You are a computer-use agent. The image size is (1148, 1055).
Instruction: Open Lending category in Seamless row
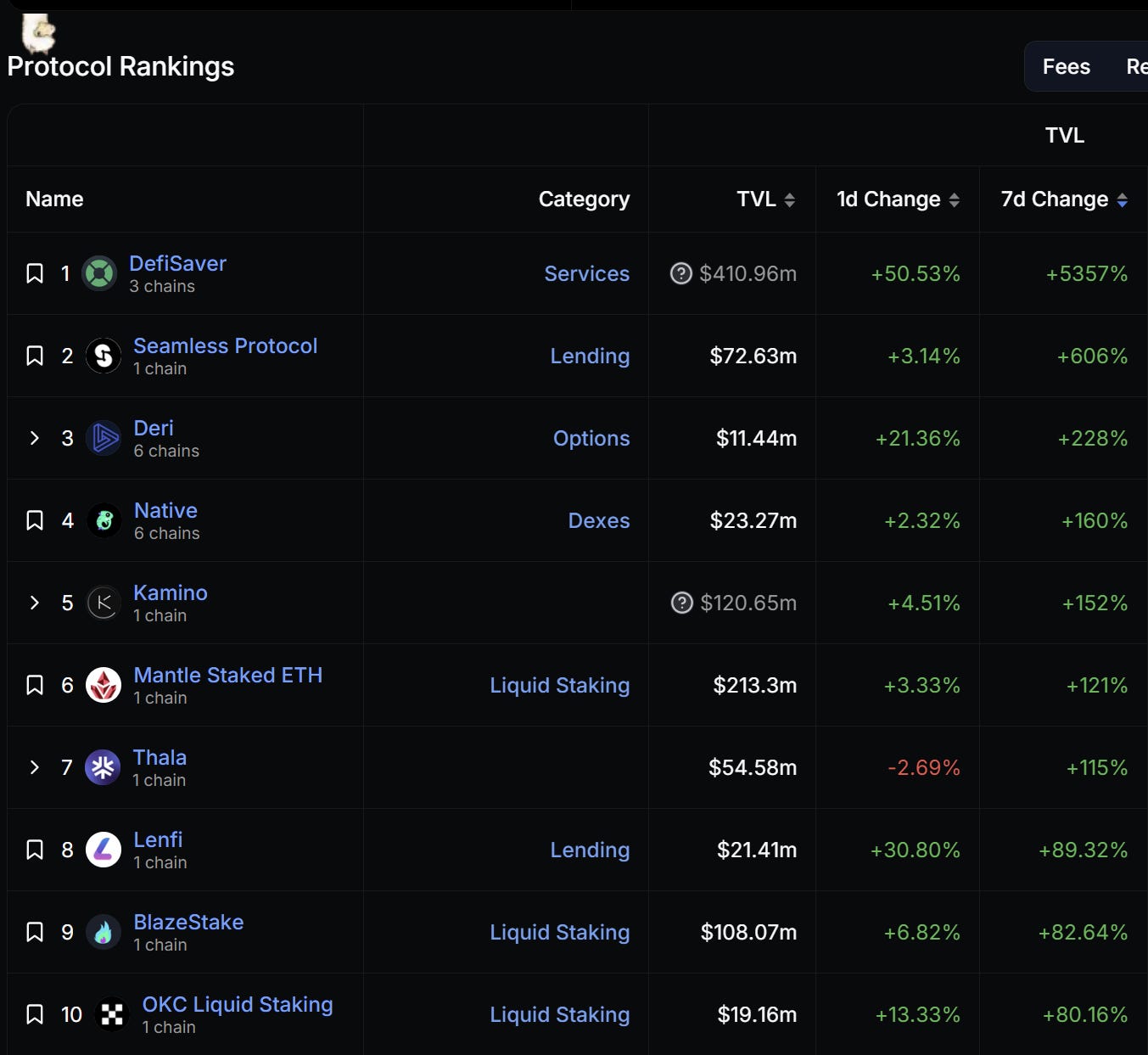tap(590, 356)
